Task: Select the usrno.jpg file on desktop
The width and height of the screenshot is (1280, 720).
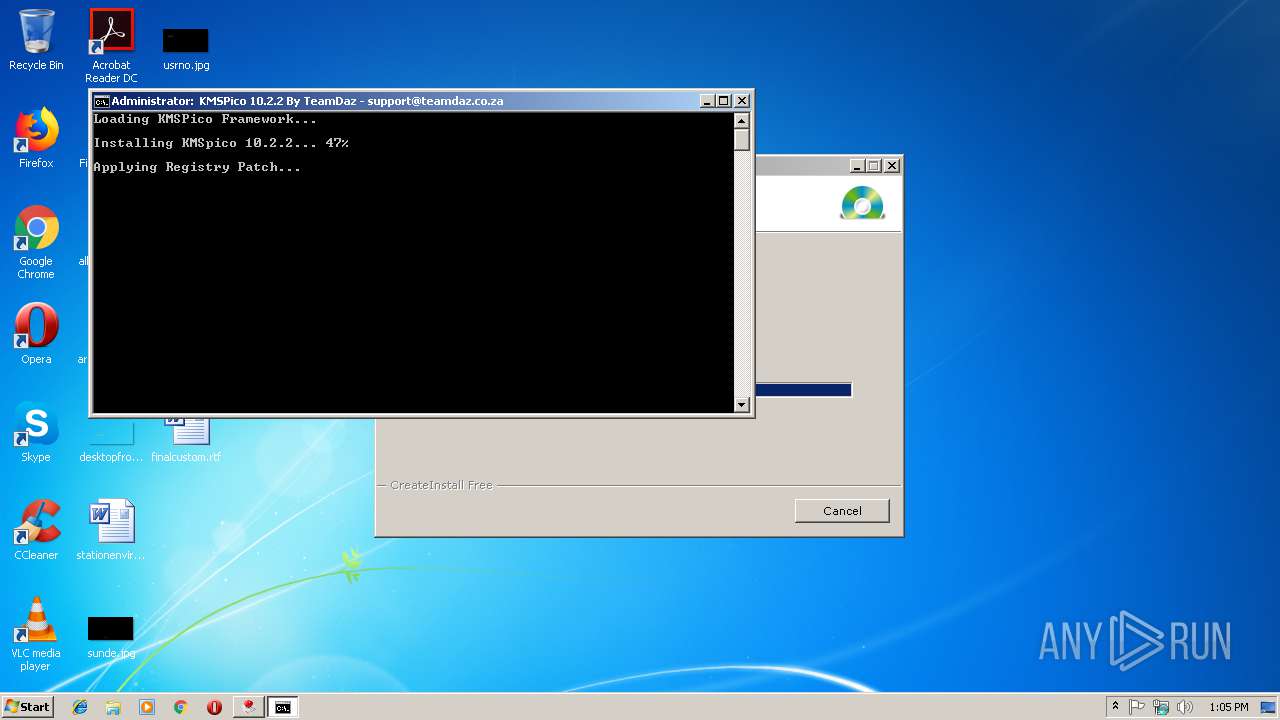Action: pos(186,50)
